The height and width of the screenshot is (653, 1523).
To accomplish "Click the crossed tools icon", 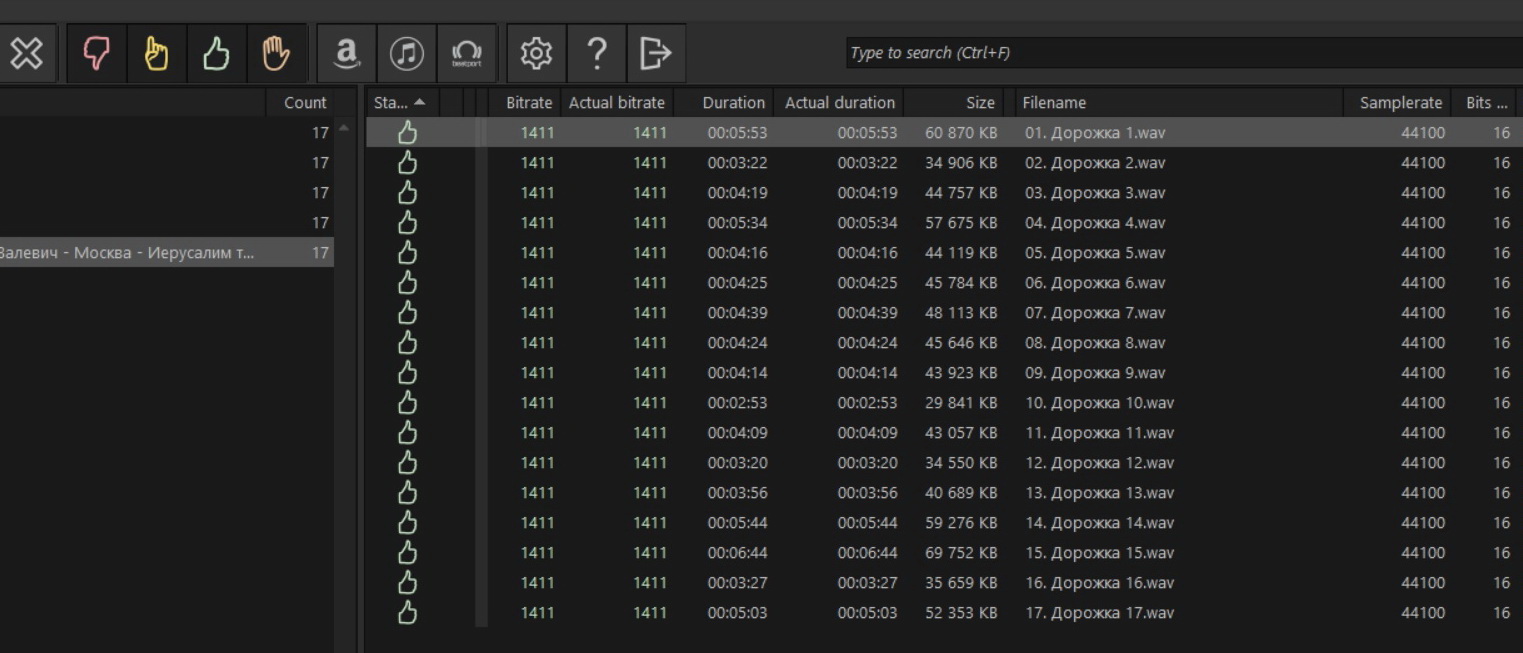I will tap(26, 53).
